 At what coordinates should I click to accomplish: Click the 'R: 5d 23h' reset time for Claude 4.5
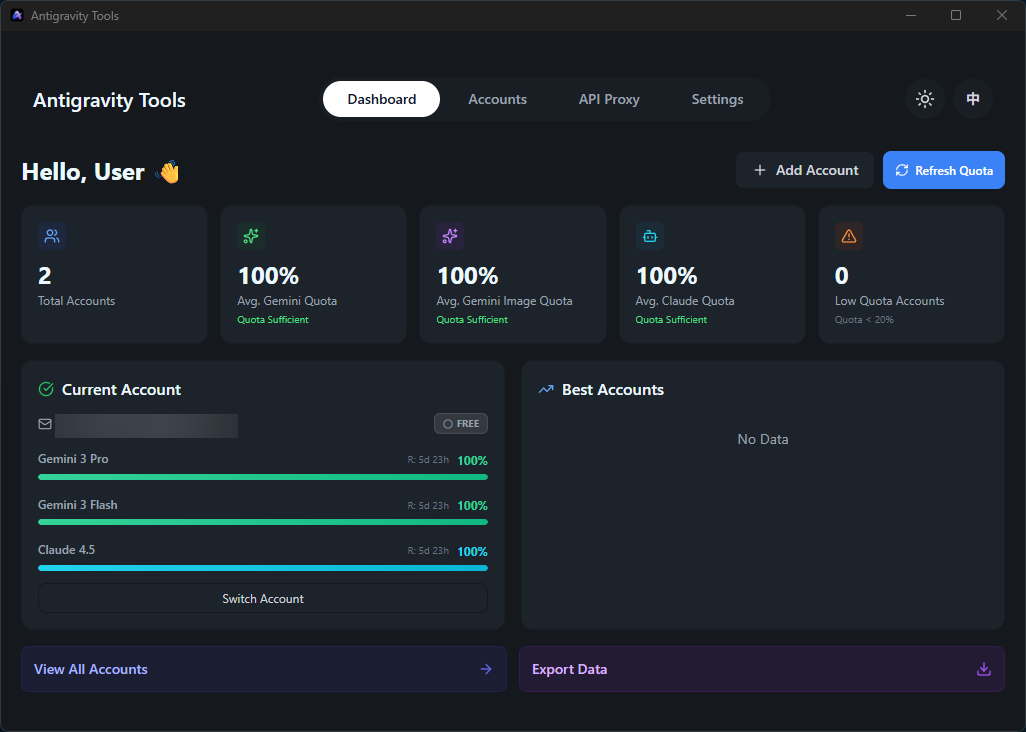tap(428, 551)
